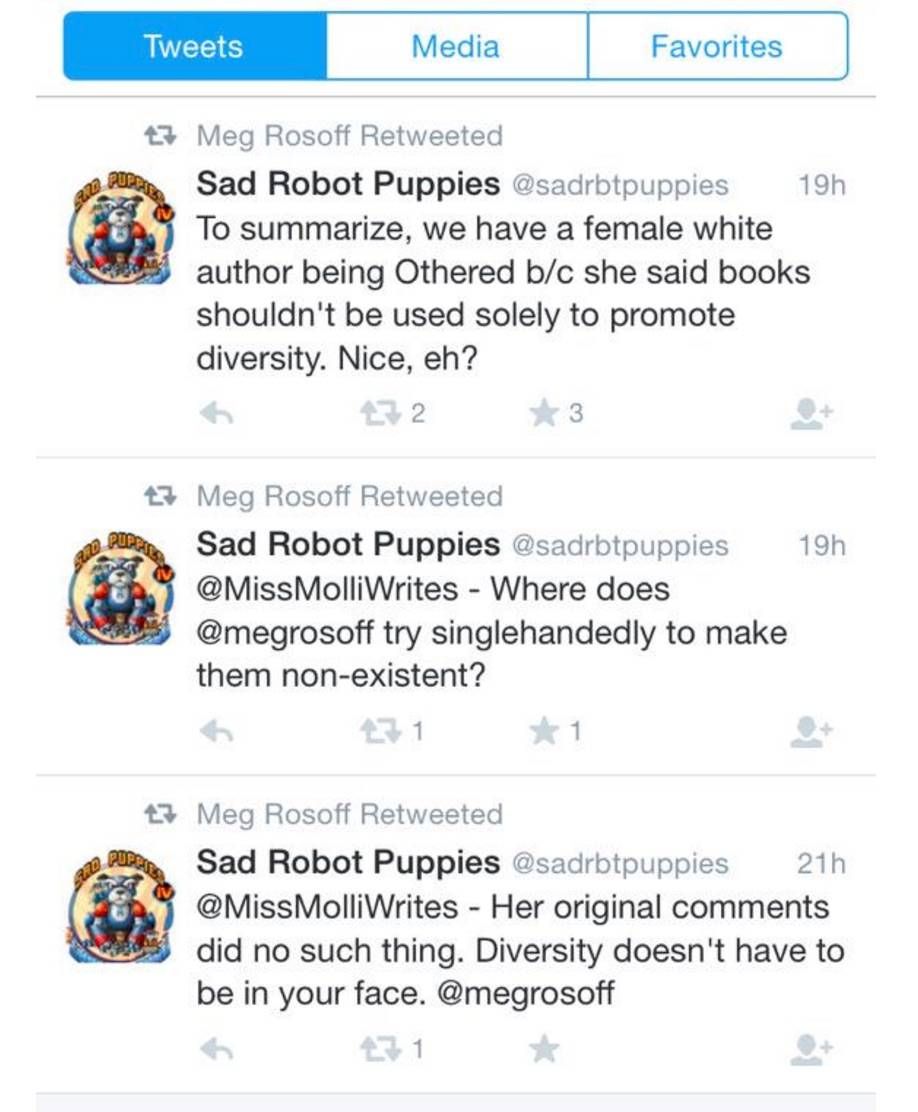Reply to the 'Where does @megrosoff' tweet
The image size is (918, 1112).
(216, 730)
